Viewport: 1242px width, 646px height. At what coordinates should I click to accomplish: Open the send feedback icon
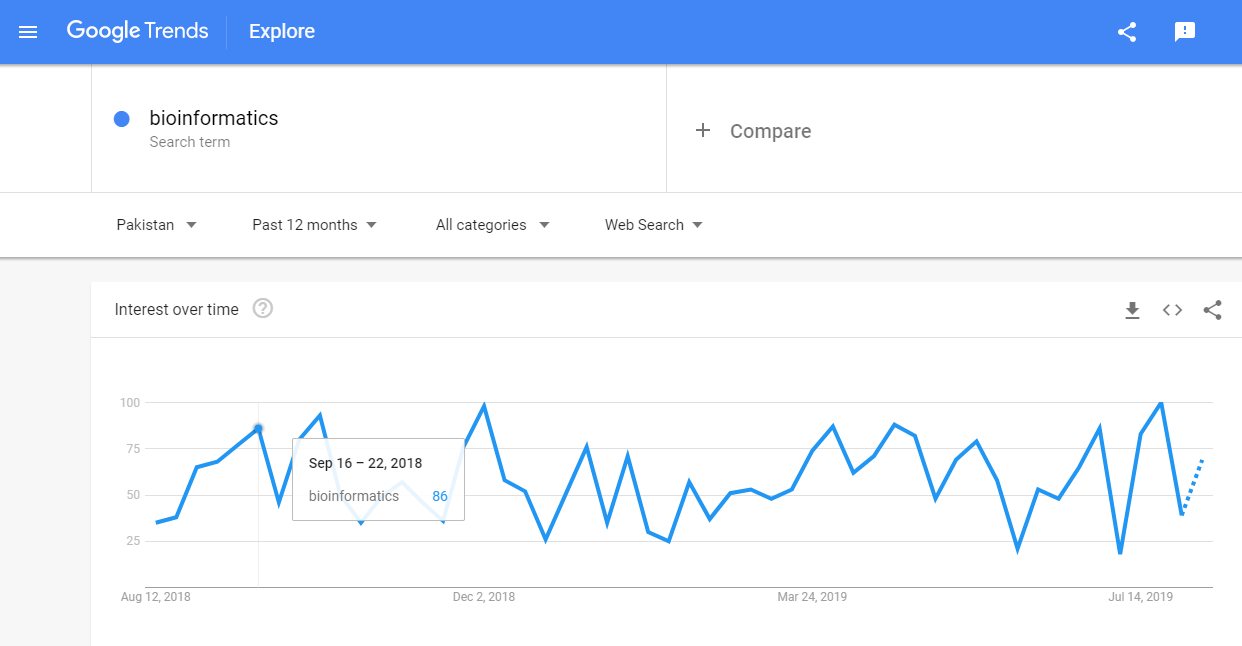pos(1185,32)
